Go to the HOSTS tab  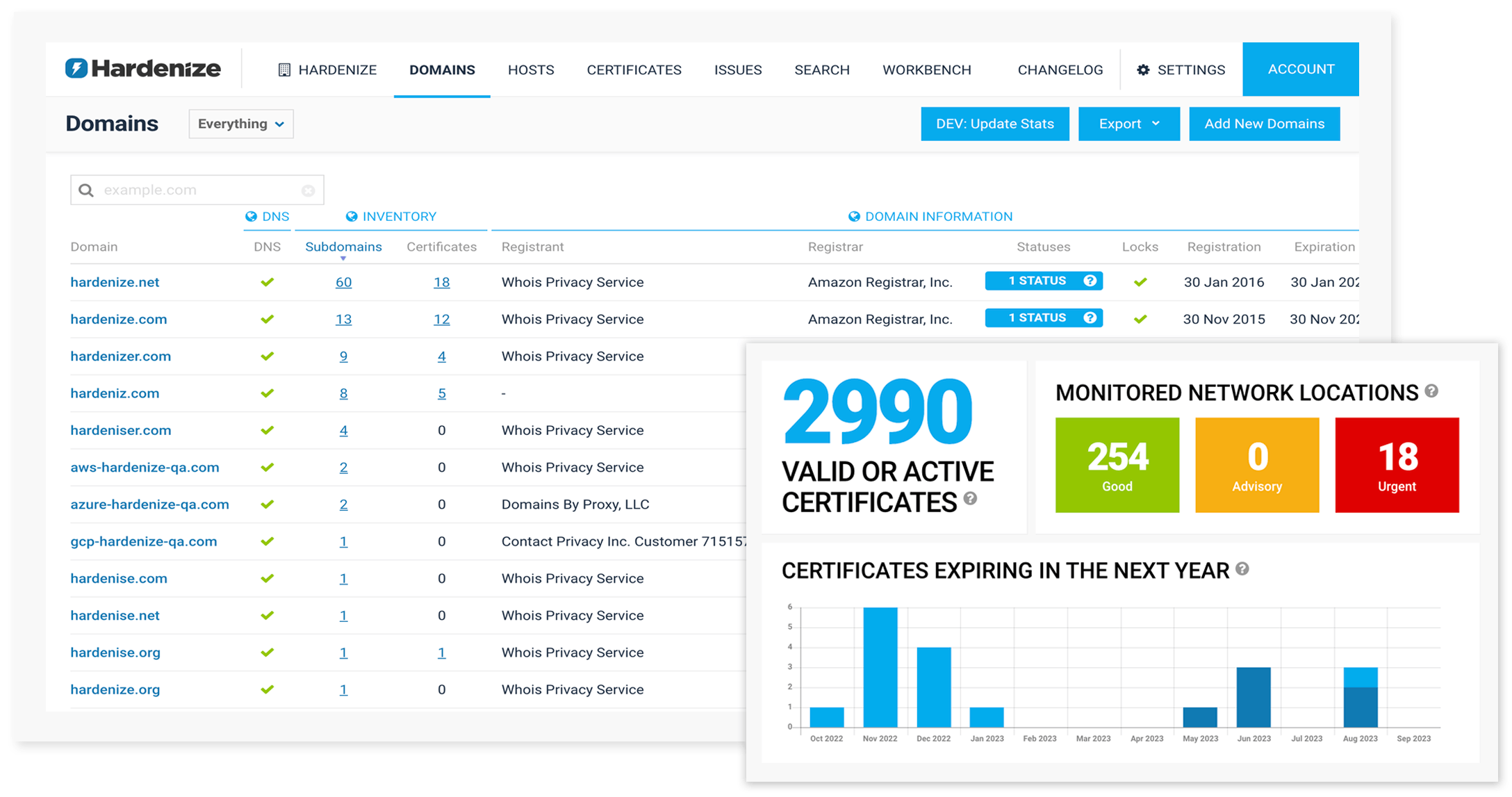(x=531, y=69)
